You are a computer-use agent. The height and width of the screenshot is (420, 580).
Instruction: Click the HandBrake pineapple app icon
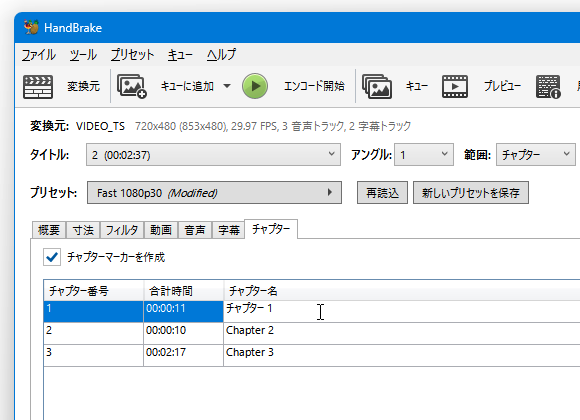pyautogui.click(x=31, y=27)
